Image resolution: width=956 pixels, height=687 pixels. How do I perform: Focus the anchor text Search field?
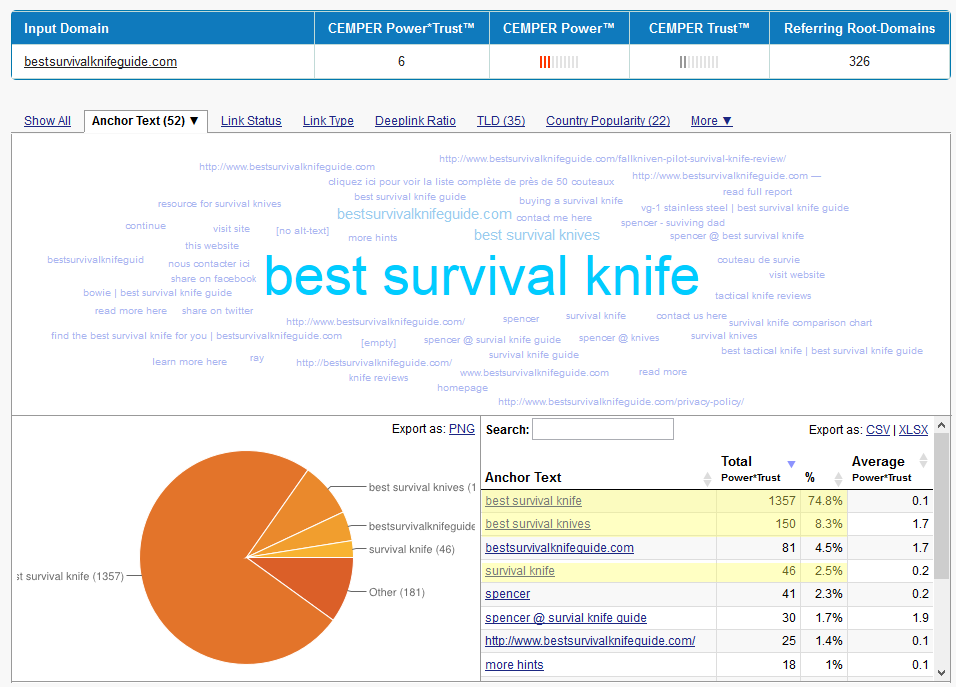click(x=602, y=430)
